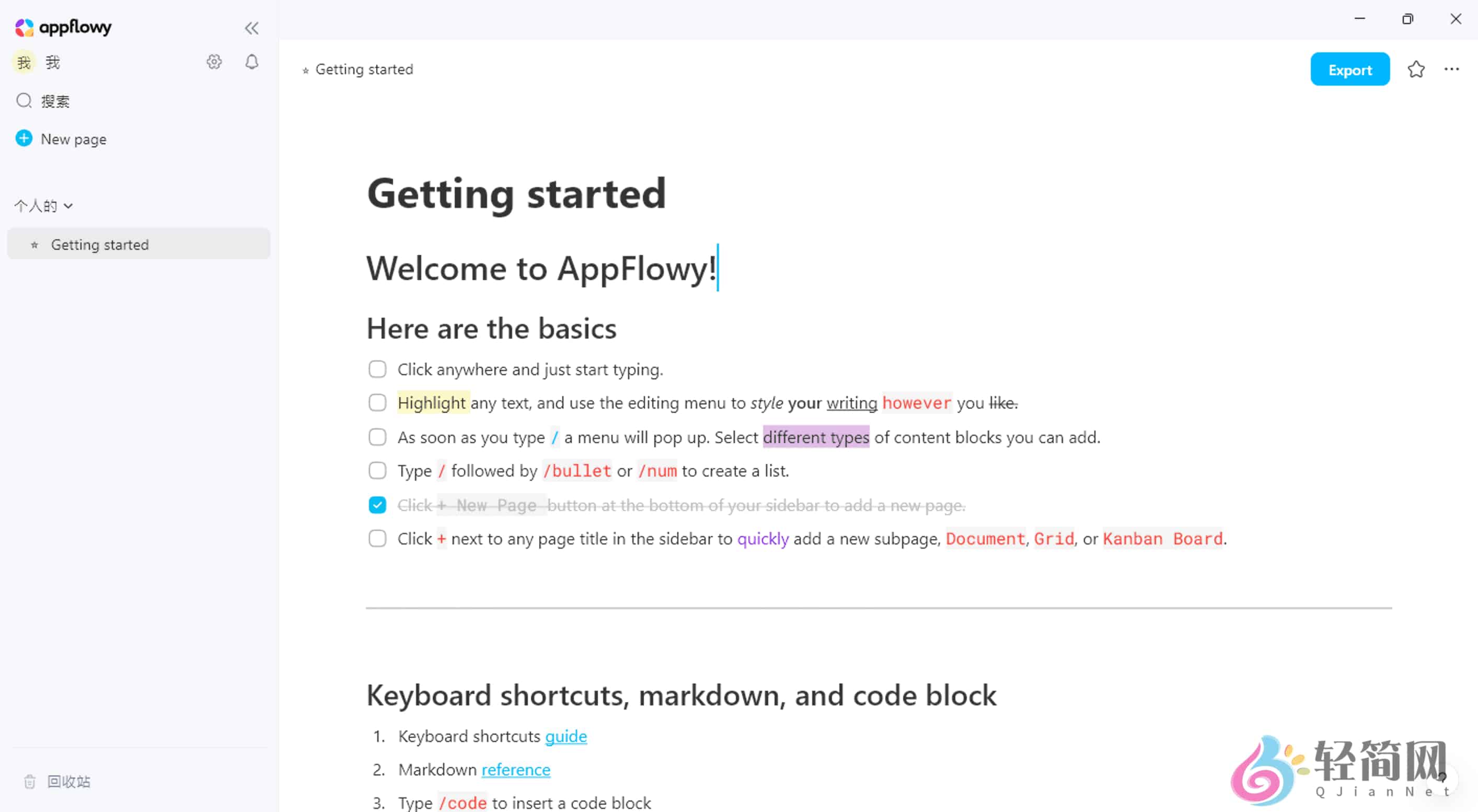The height and width of the screenshot is (812, 1478).
Task: Click the star icon beside Getting started in sidebar
Action: point(35,245)
